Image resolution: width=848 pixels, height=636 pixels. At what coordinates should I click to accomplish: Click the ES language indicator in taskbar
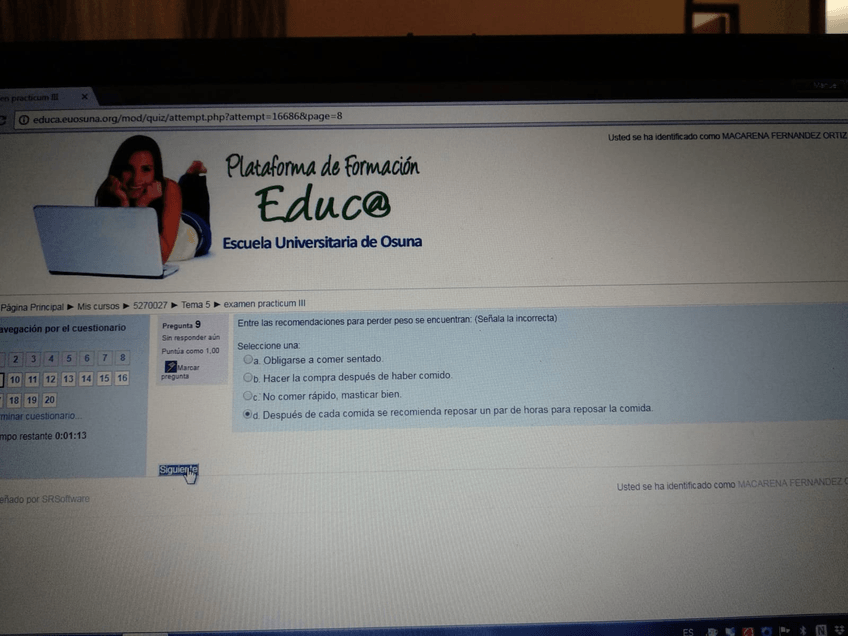(688, 631)
